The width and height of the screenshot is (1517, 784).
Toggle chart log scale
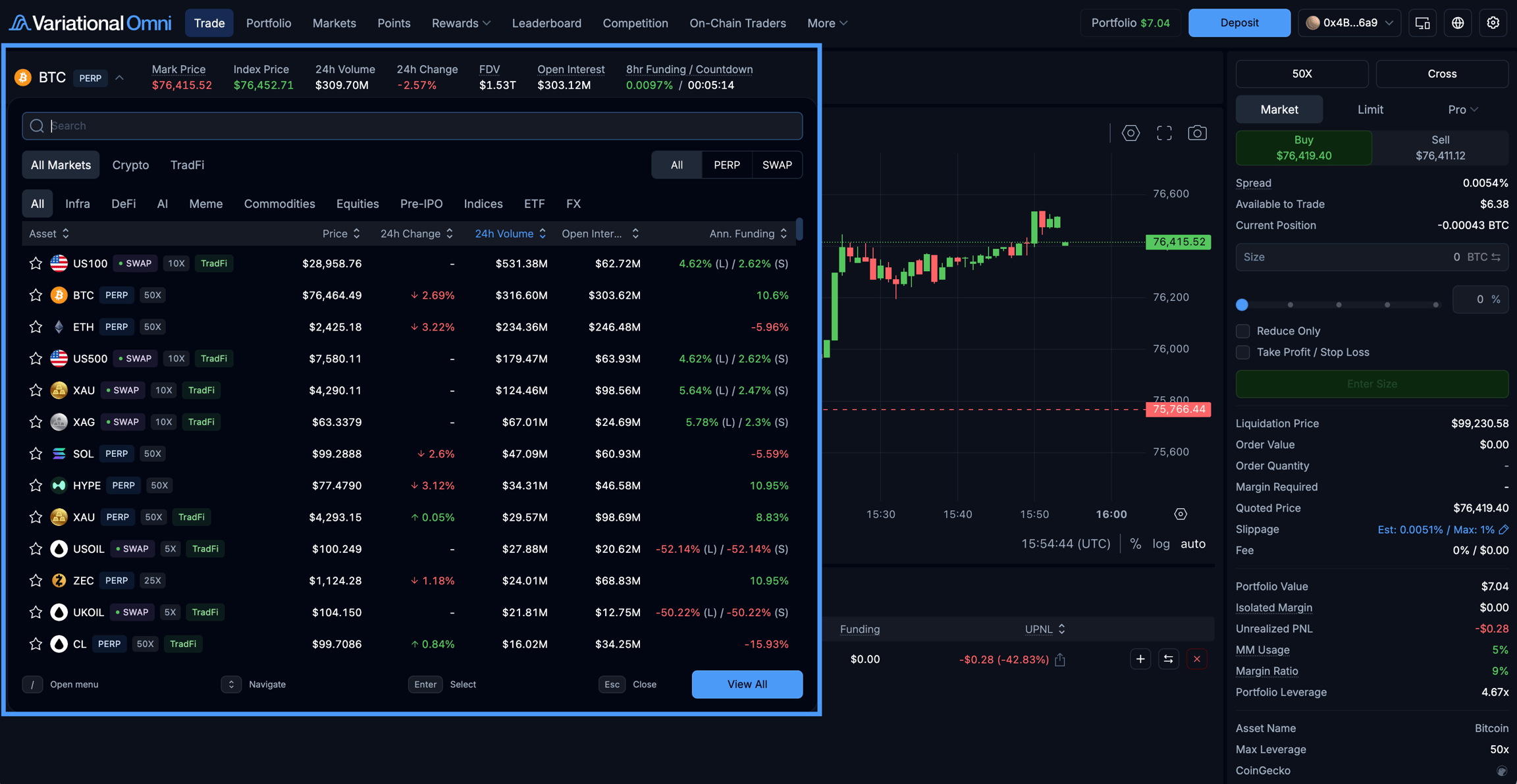pos(1161,544)
